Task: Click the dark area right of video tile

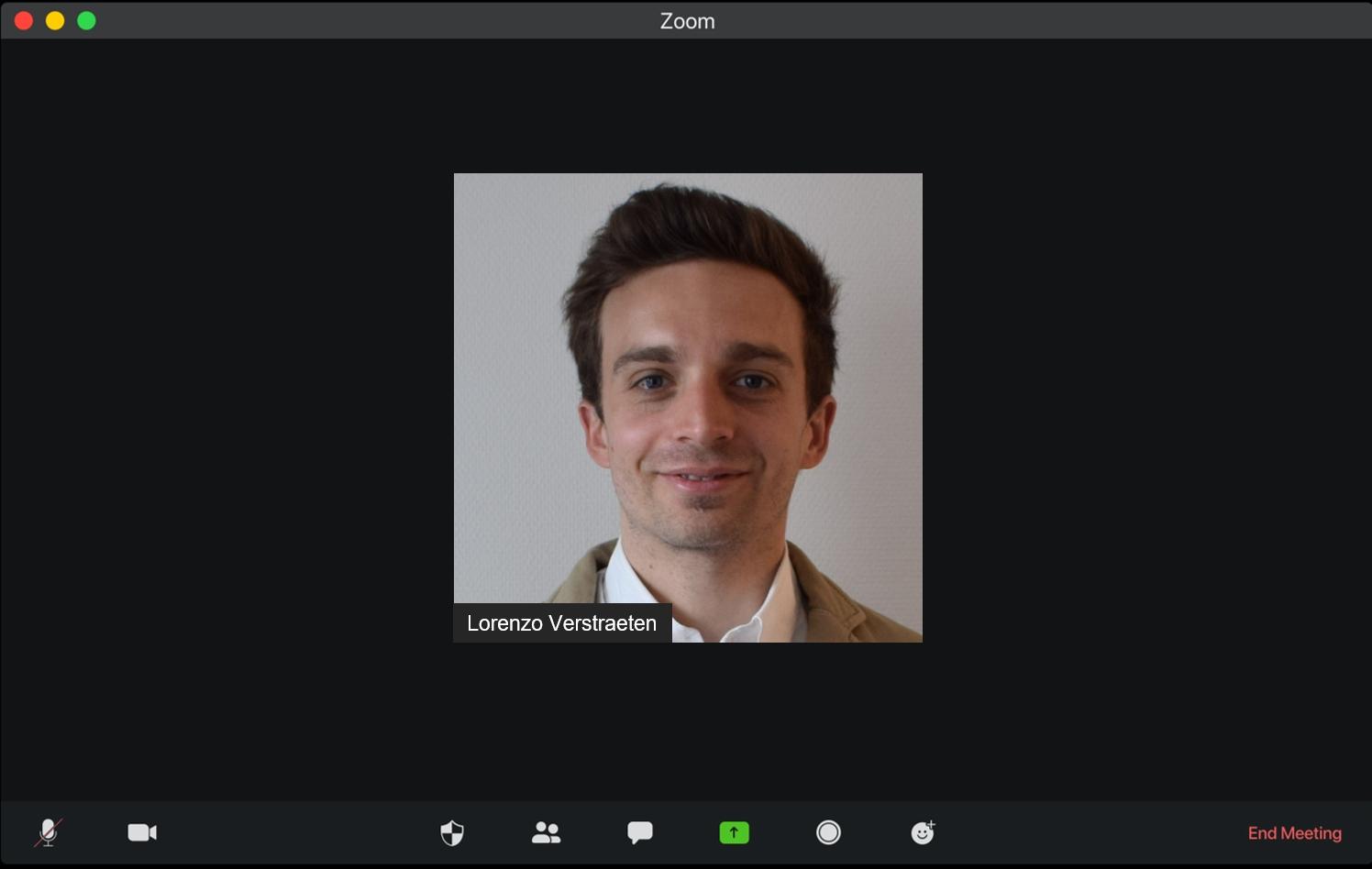Action: point(1146,412)
